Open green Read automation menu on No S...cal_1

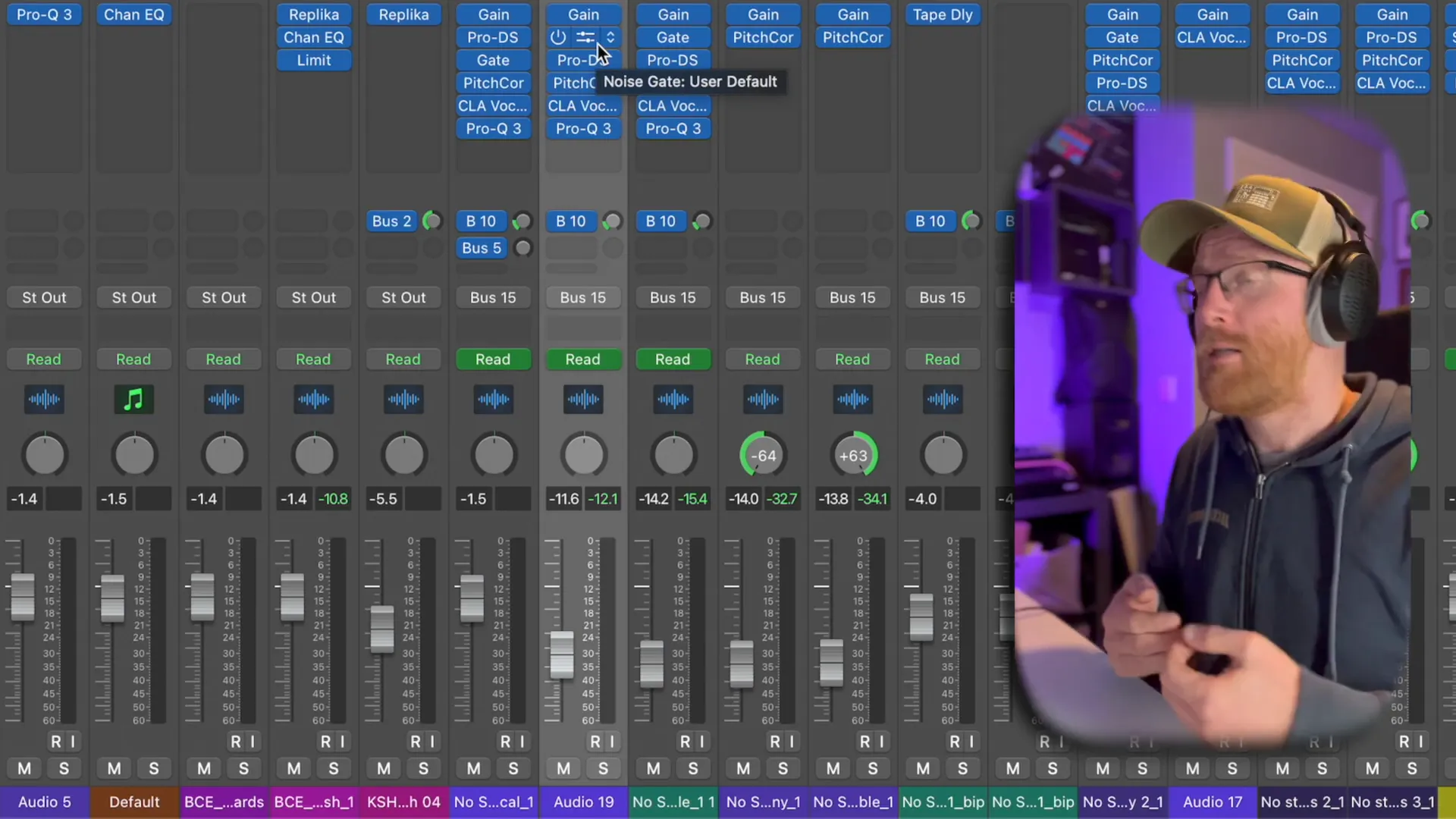(x=493, y=359)
